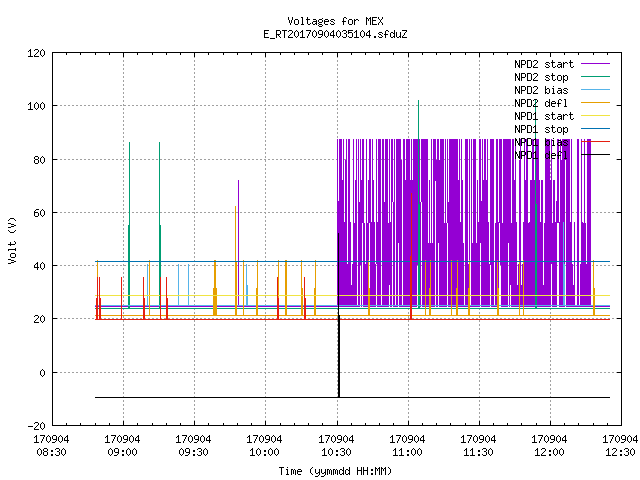Image resolution: width=640 pixels, height=480 pixels.
Task: Click the y-axis tick value 20
Action: click(39, 320)
